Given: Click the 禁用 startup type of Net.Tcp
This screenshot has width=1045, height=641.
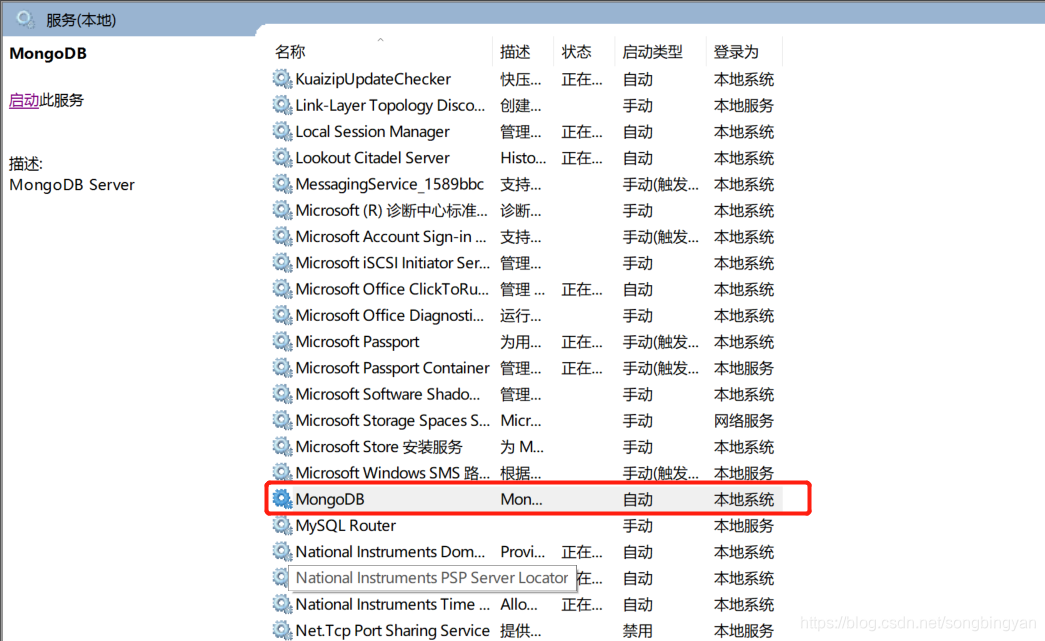Looking at the screenshot, I should [638, 630].
